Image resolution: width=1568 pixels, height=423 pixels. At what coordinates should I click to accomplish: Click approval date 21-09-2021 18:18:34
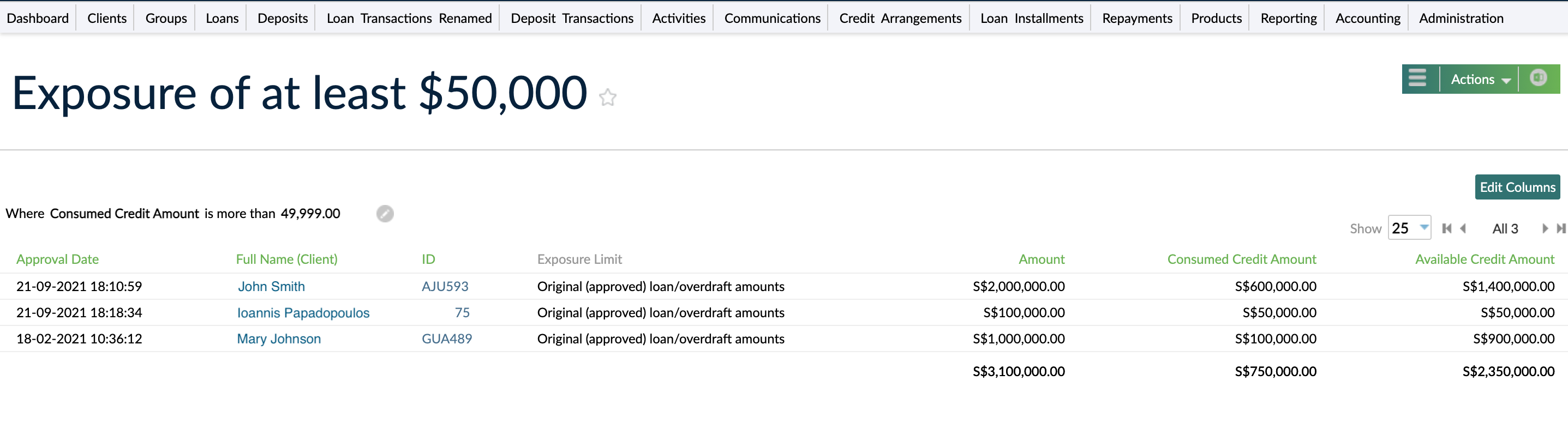coord(79,312)
